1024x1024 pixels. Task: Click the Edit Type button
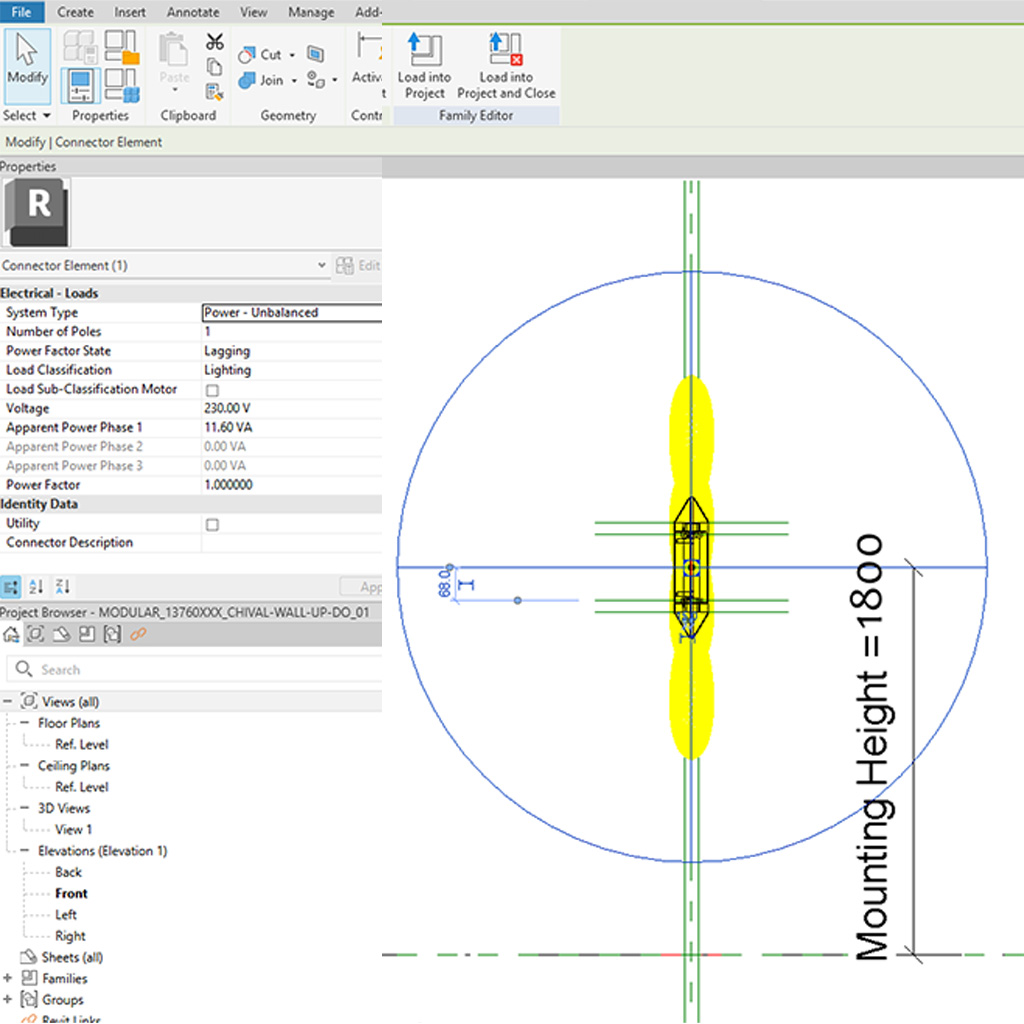[358, 266]
